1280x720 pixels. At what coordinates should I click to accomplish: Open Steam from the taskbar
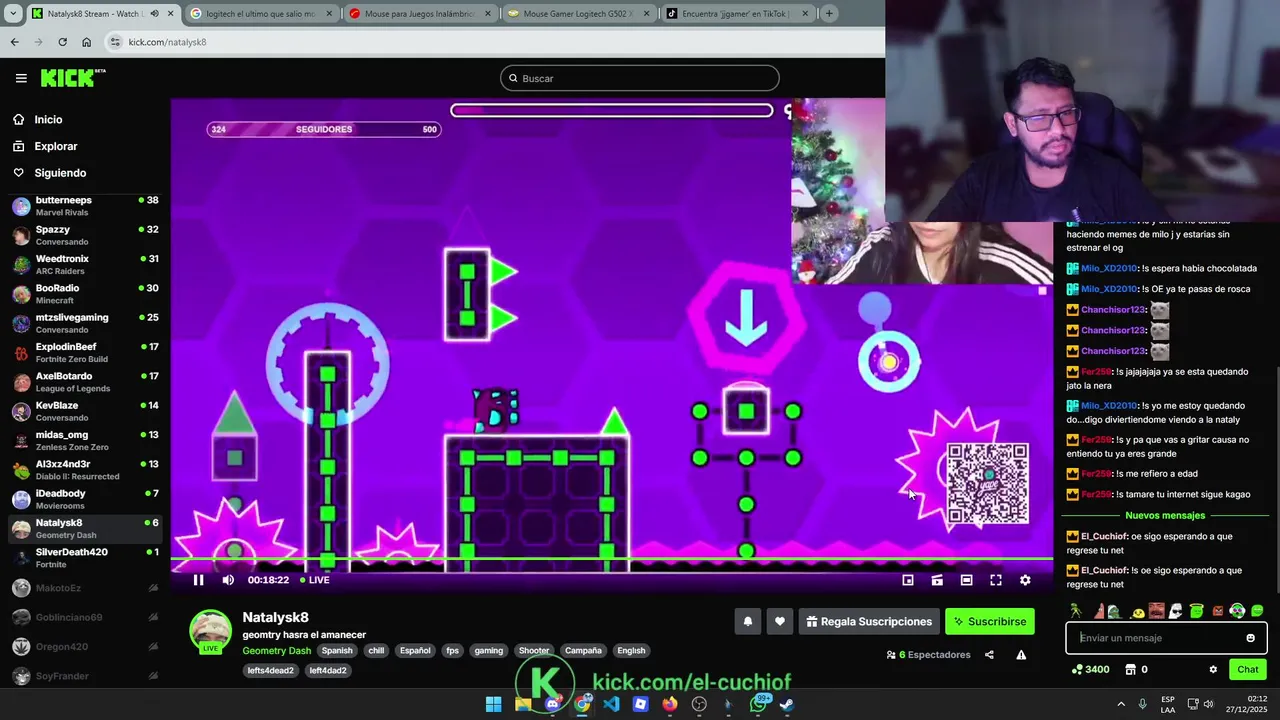(x=787, y=704)
